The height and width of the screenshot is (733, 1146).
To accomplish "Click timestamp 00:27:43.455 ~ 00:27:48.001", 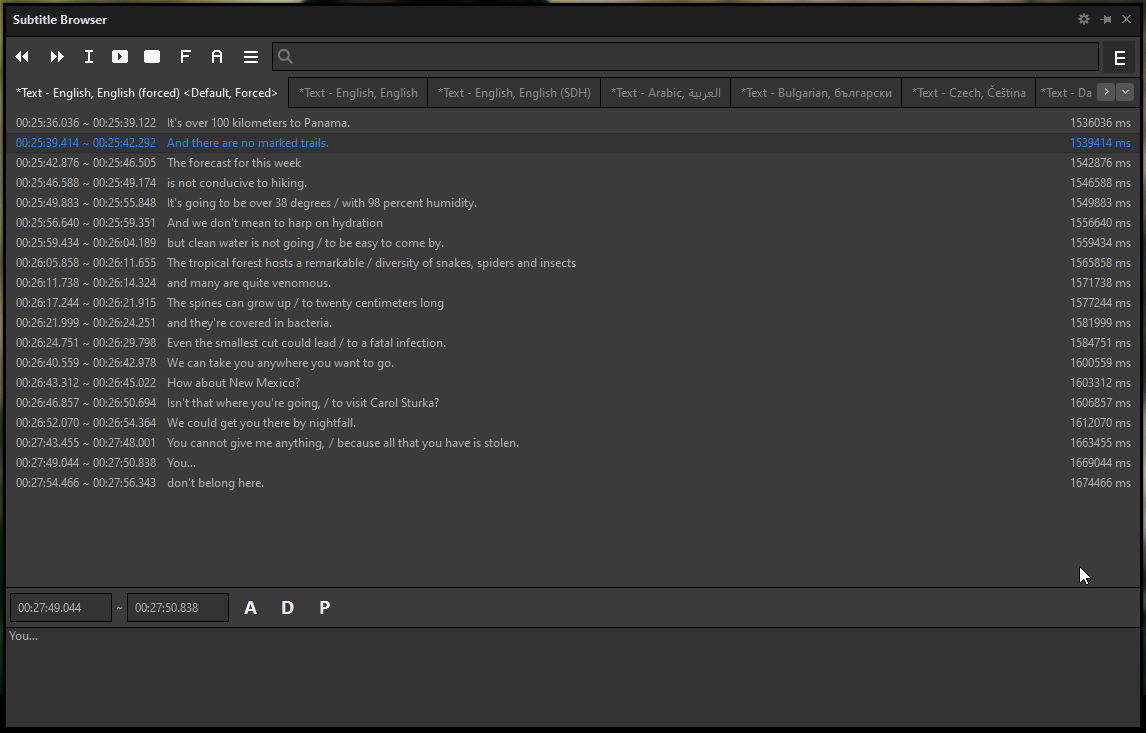I will click(86, 443).
